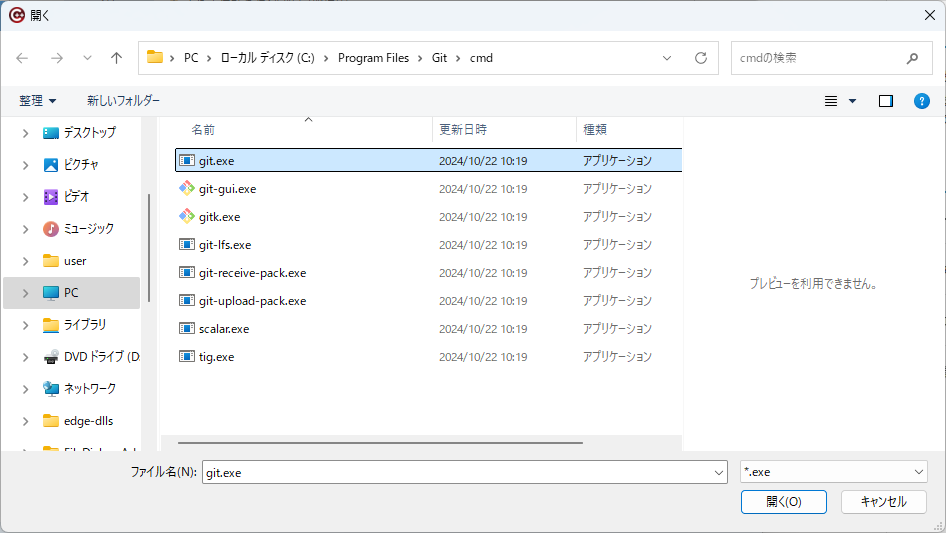Image resolution: width=946 pixels, height=533 pixels.
Task: Select gitk.exe file icon
Action: tap(186, 216)
